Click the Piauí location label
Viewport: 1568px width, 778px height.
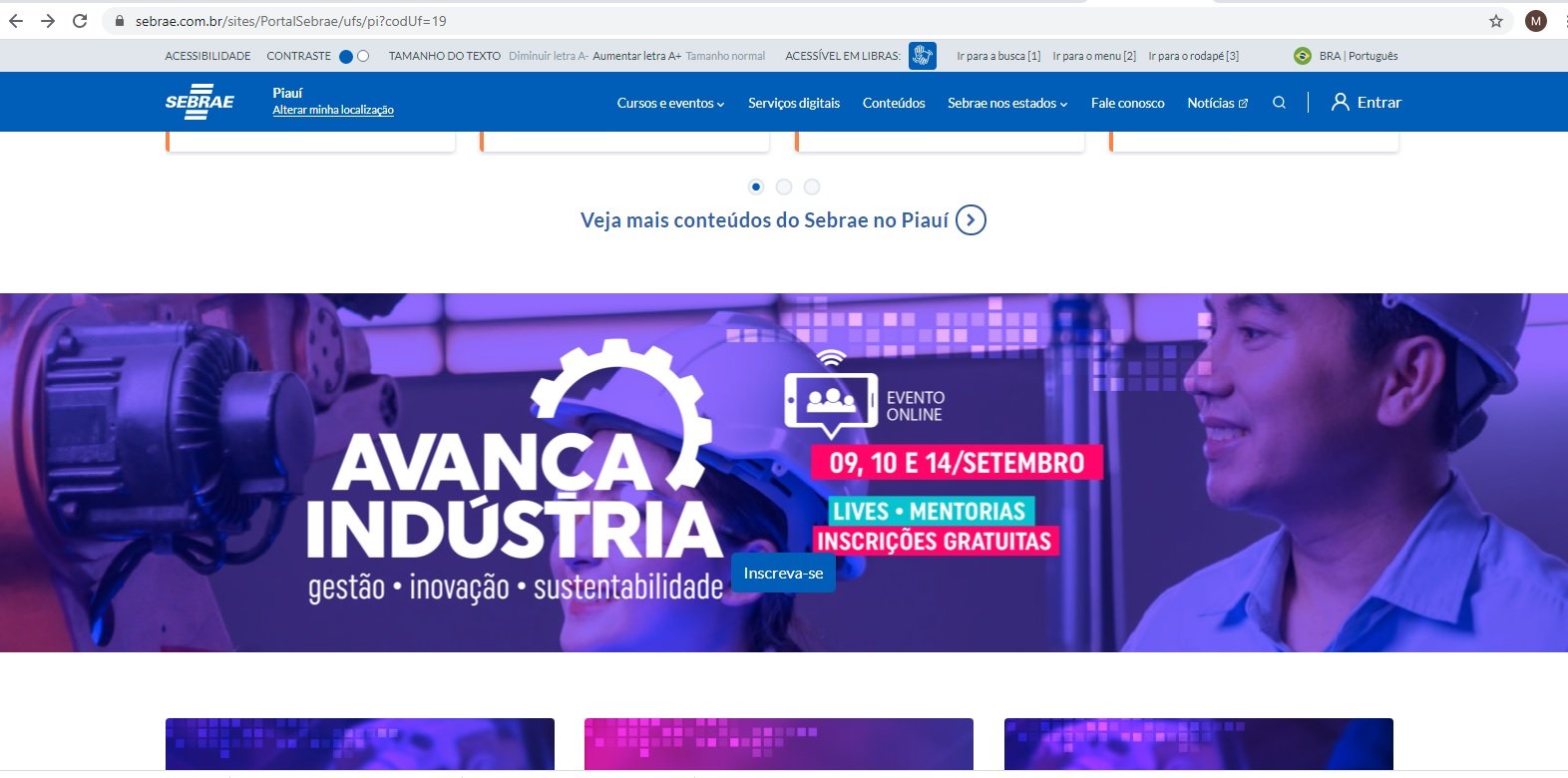tap(287, 93)
